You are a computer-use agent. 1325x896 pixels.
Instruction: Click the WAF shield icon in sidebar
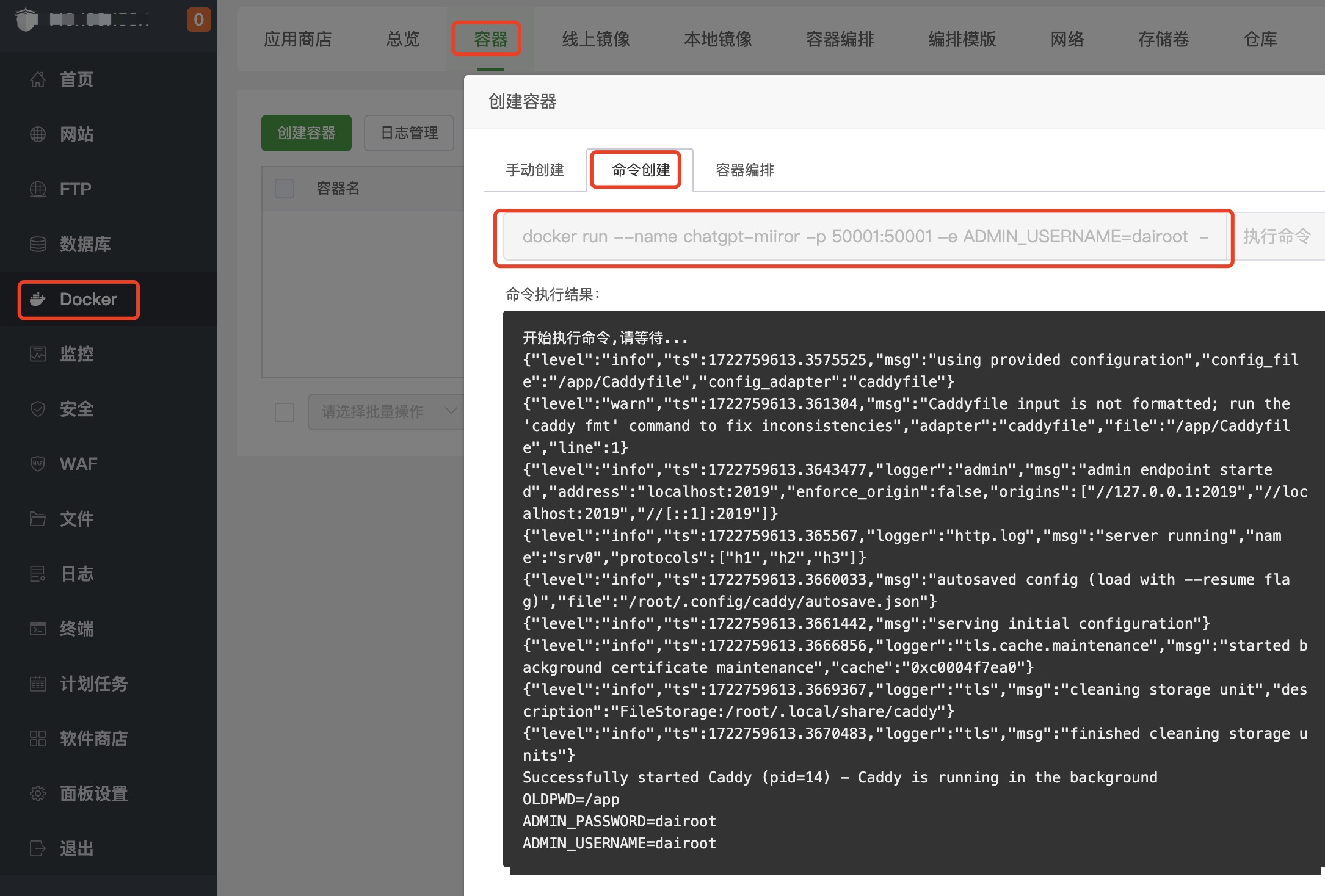(x=38, y=464)
